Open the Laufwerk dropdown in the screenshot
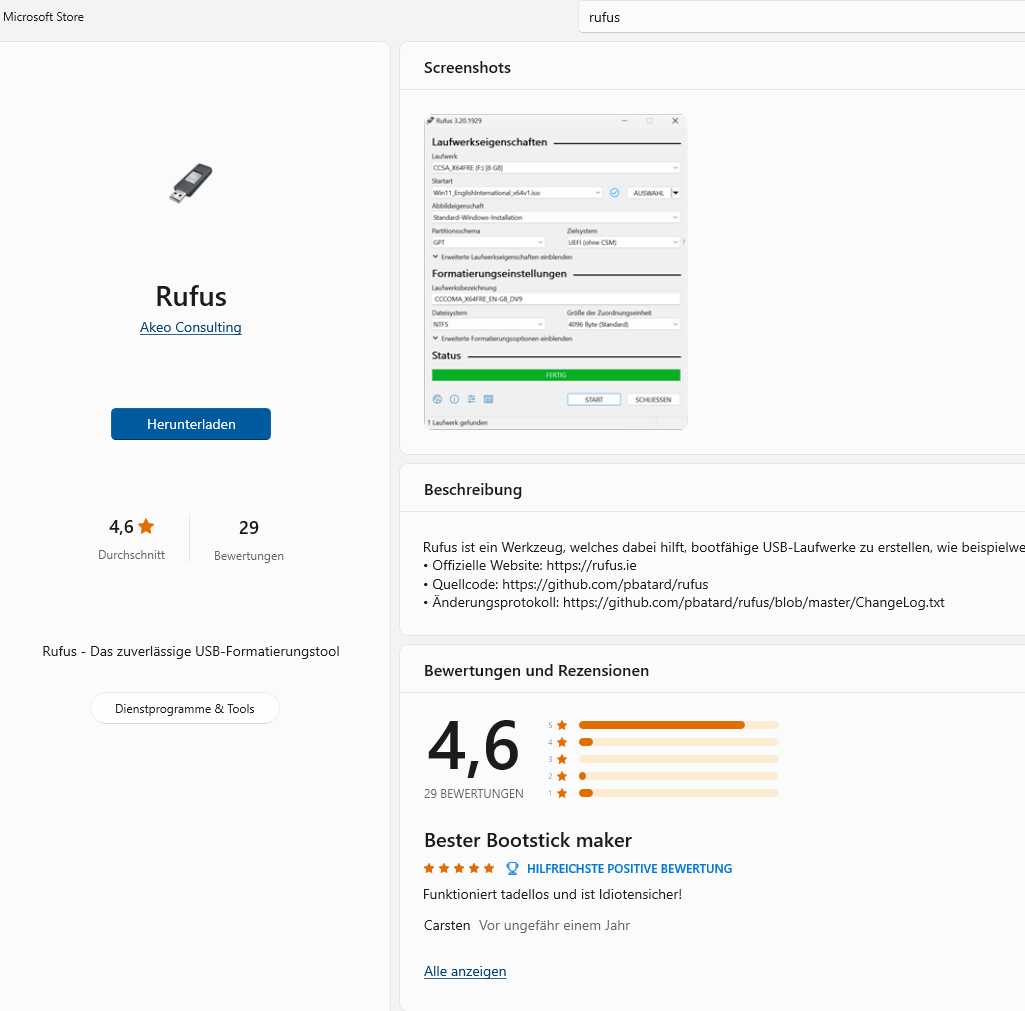 click(x=556, y=168)
